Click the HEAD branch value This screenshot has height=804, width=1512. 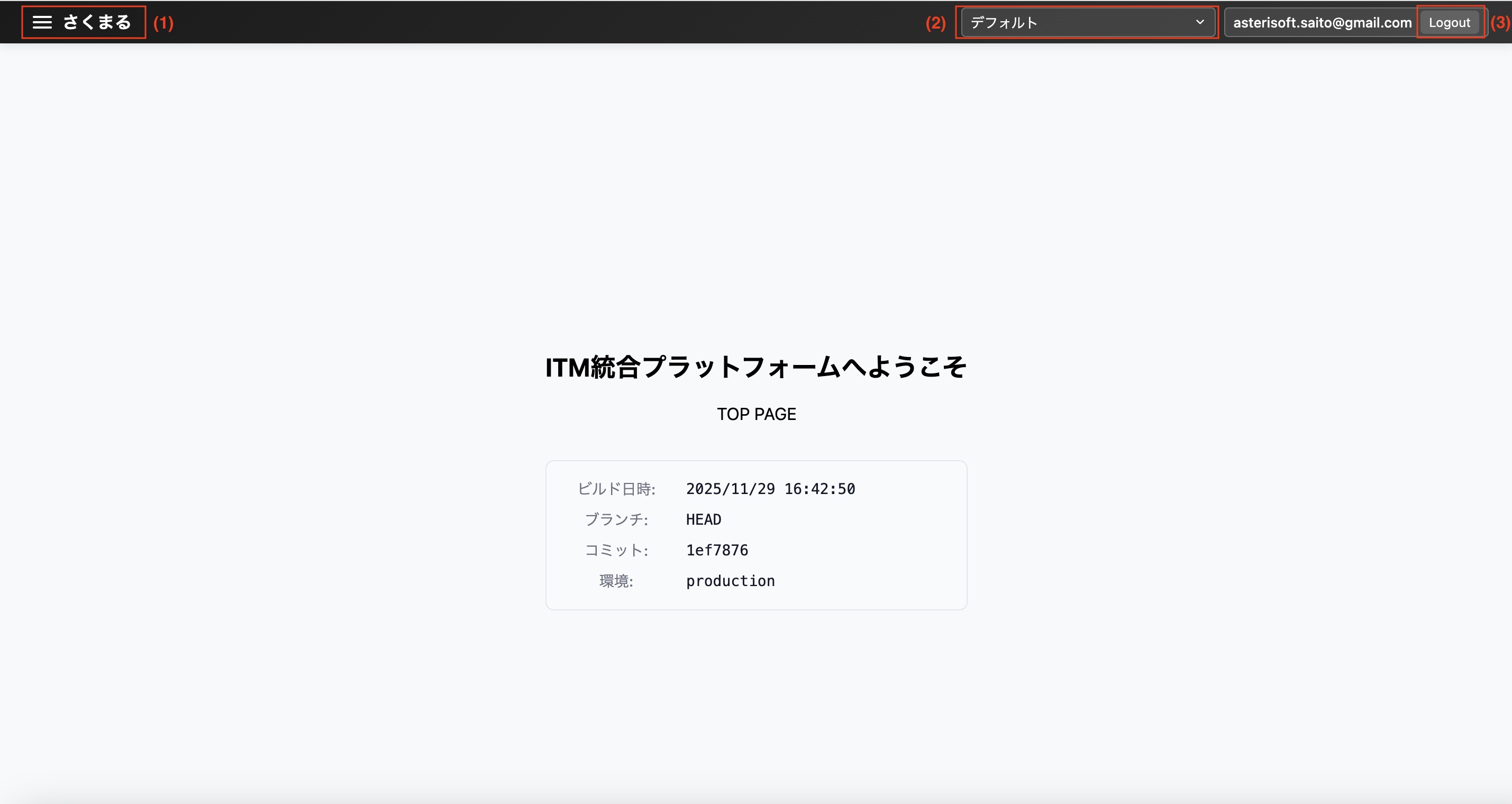pos(703,519)
